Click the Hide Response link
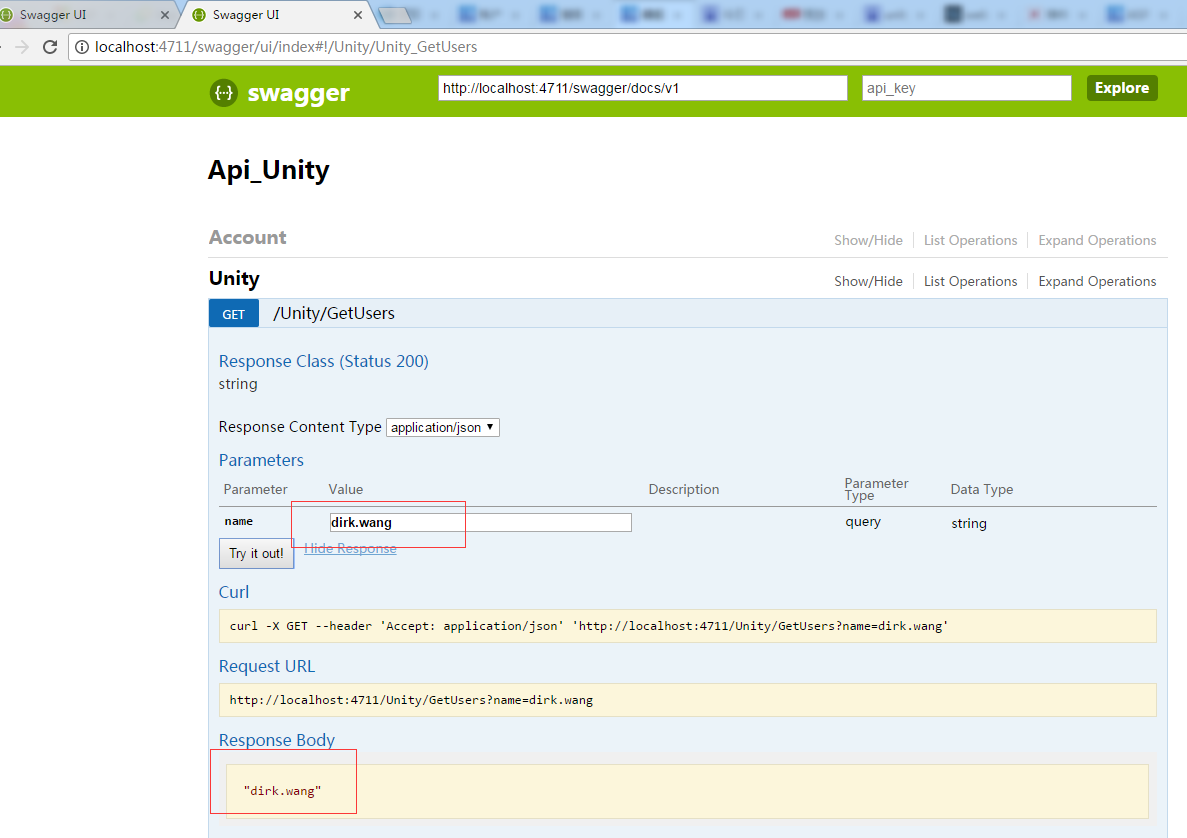Screen dimensions: 1187x838 click(x=350, y=548)
